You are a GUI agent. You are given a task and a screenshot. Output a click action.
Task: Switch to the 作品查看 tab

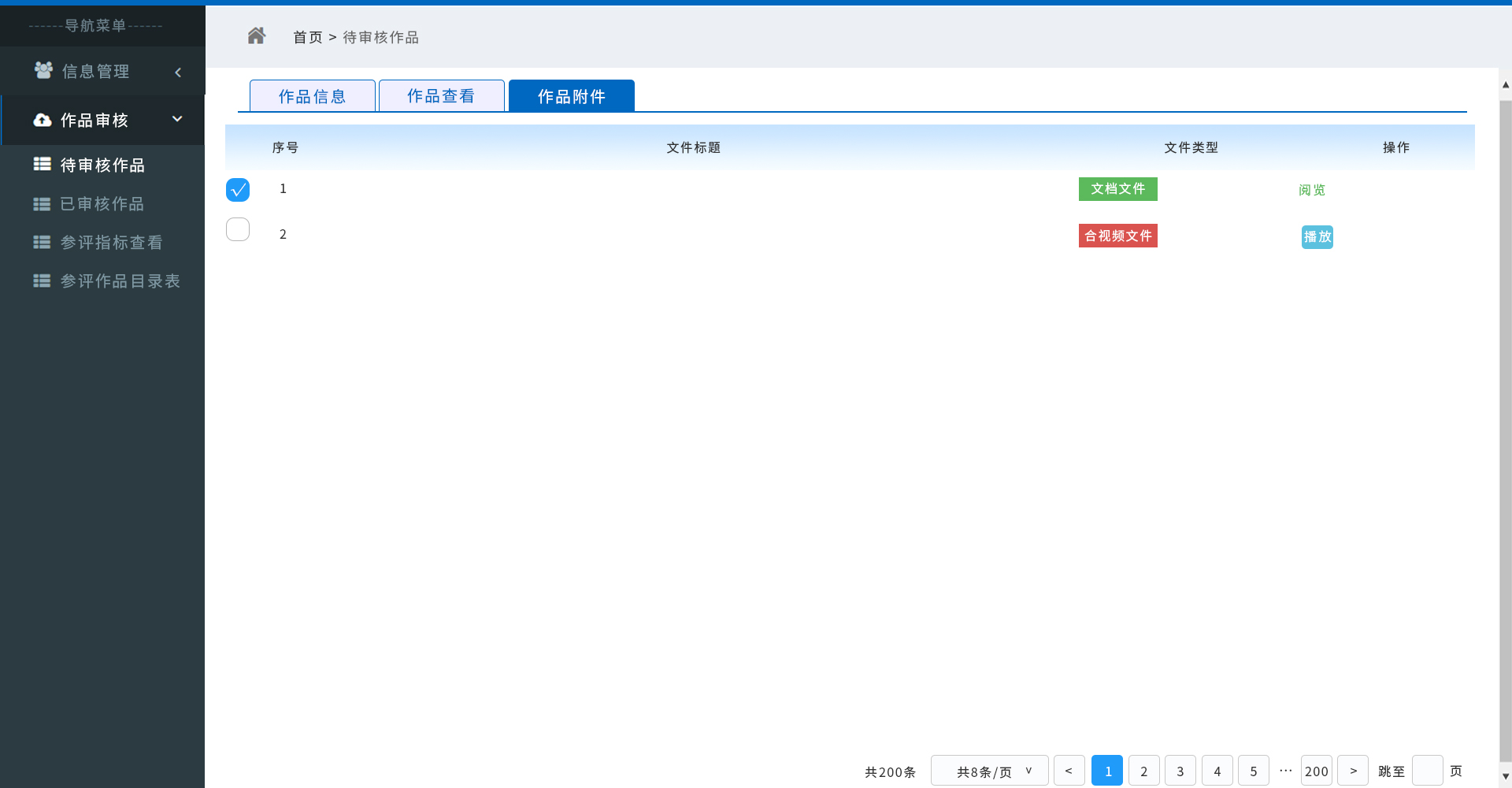click(x=441, y=96)
